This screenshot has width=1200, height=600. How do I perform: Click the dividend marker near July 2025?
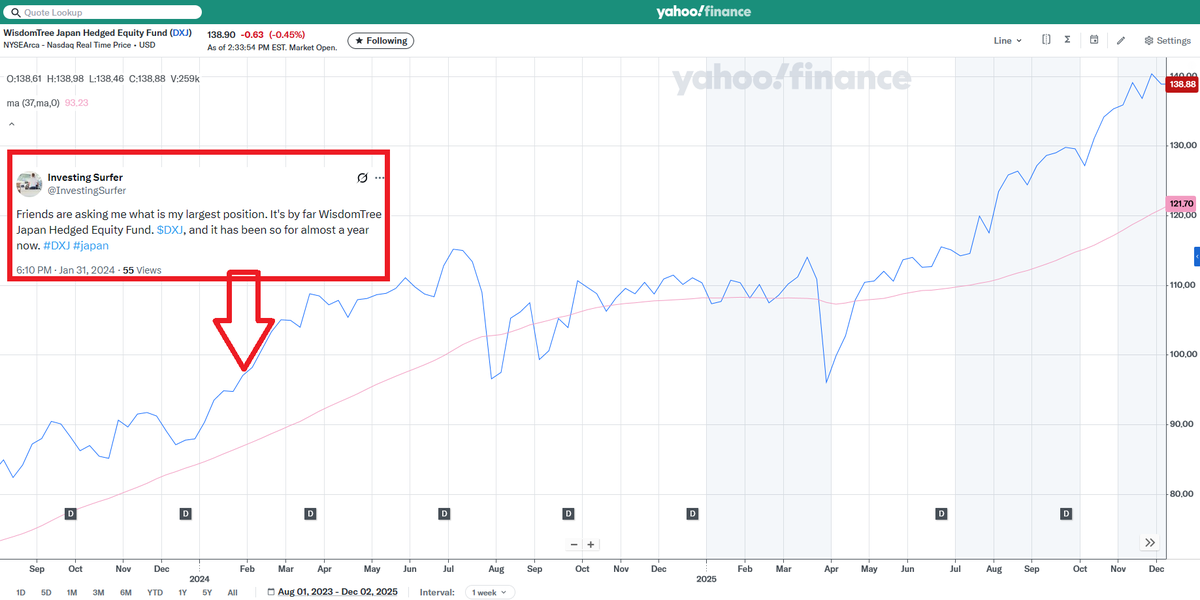(x=941, y=513)
